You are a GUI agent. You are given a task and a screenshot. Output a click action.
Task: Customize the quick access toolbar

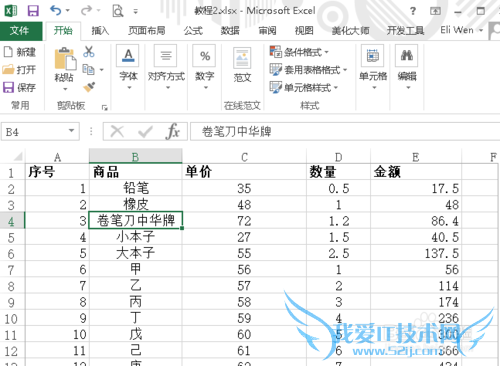click(135, 11)
